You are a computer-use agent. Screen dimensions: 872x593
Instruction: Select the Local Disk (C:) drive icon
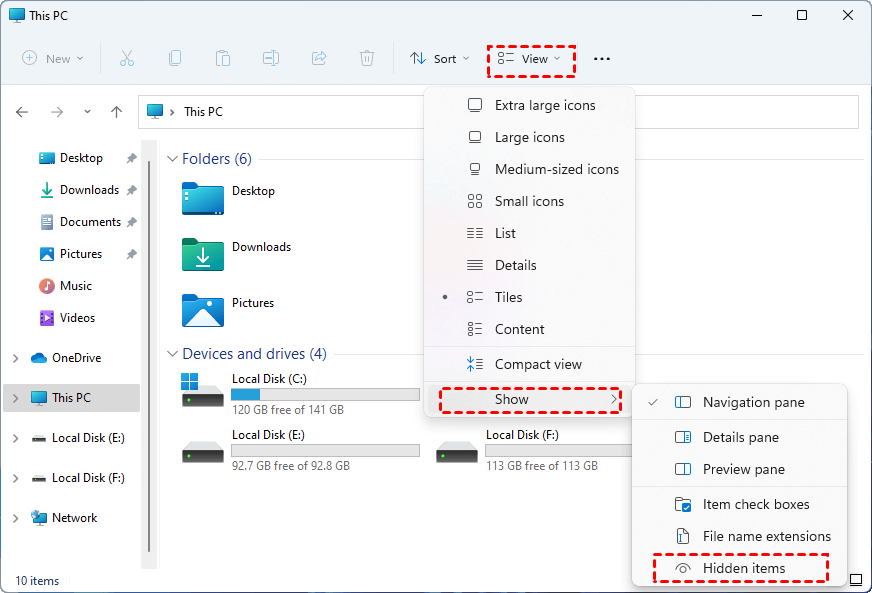pos(202,391)
